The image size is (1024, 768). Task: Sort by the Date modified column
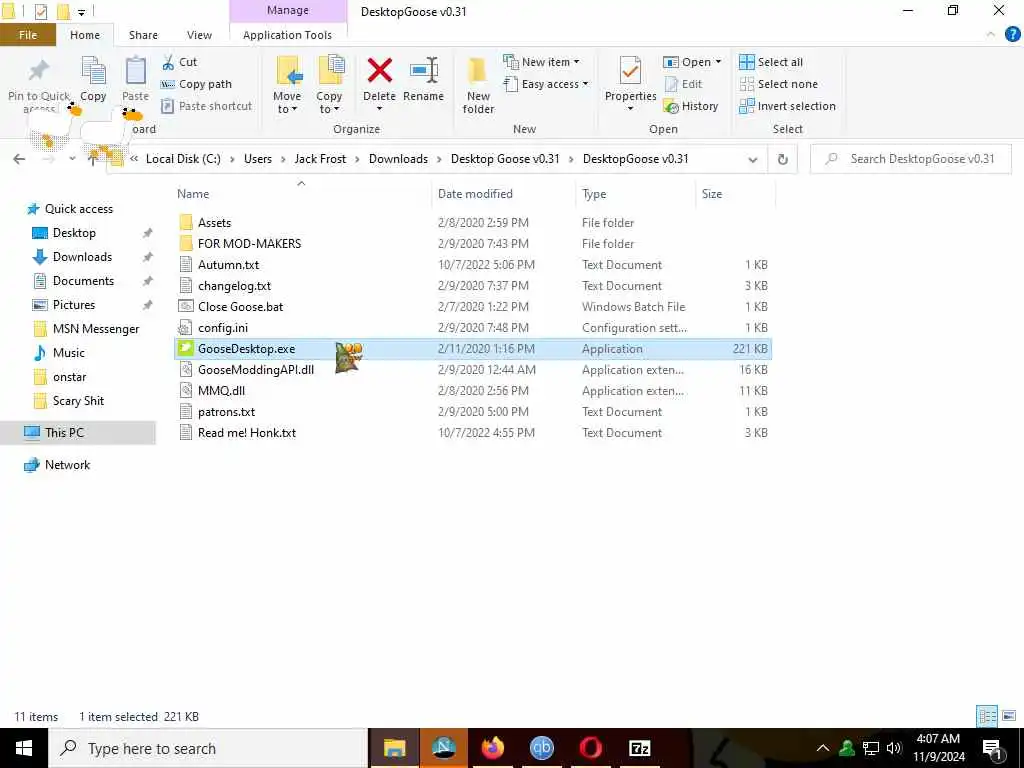coord(475,194)
